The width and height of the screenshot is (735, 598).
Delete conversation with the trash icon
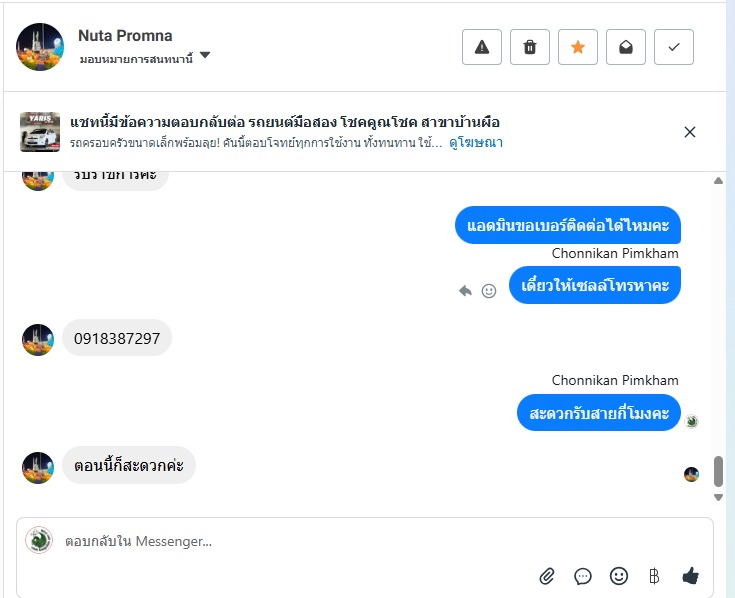click(x=530, y=47)
